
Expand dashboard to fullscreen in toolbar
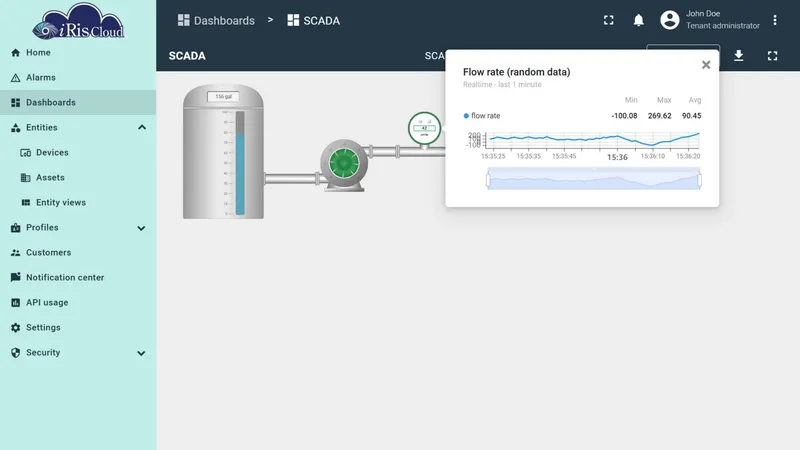coord(772,56)
